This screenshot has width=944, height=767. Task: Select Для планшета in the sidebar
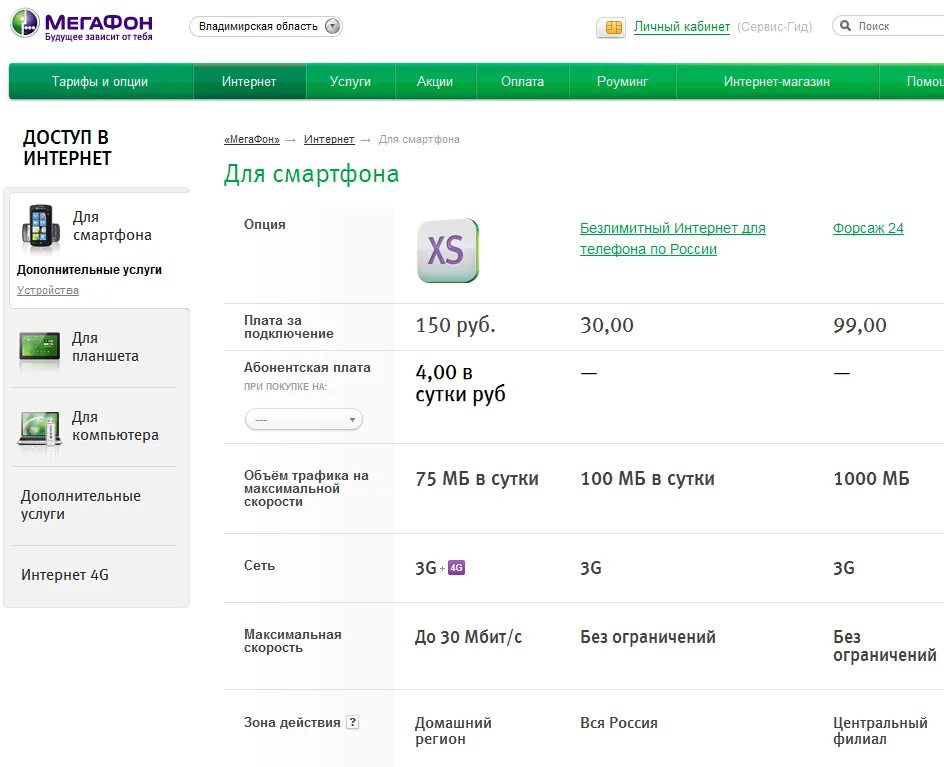point(105,347)
